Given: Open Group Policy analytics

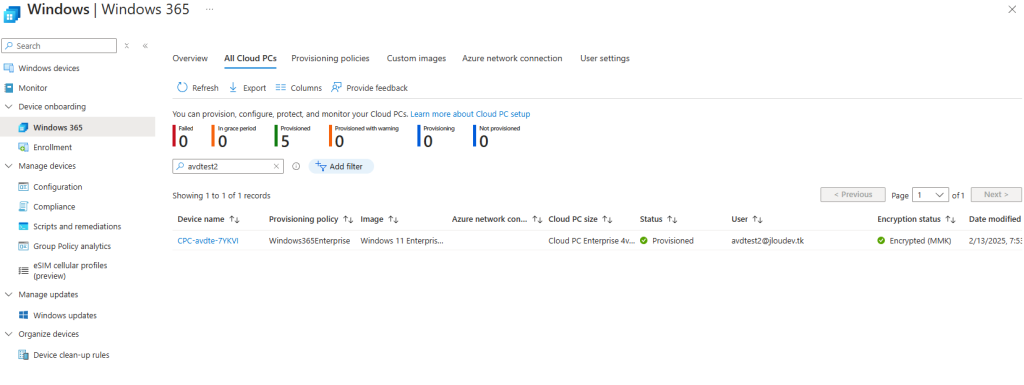Looking at the screenshot, I should (72, 246).
